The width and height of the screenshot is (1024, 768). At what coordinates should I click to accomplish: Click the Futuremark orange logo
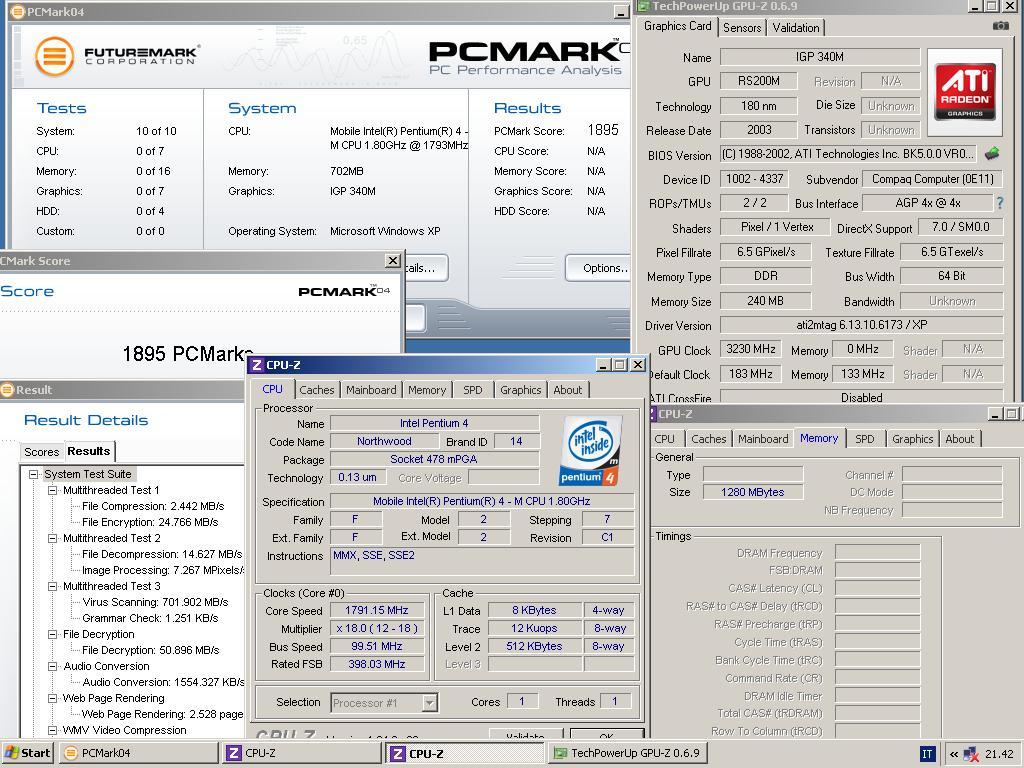54,56
